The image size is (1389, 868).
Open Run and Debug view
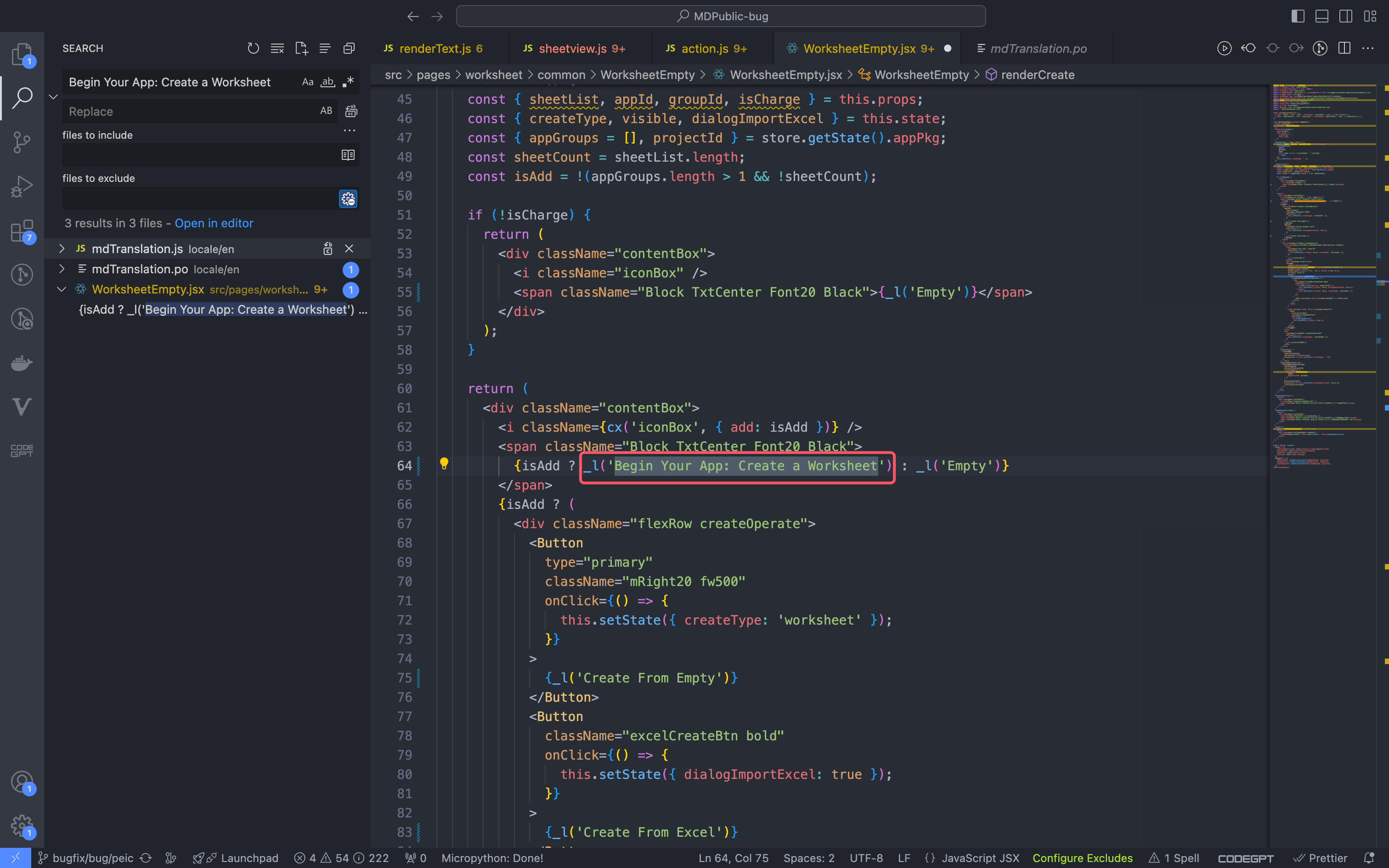pos(22,186)
